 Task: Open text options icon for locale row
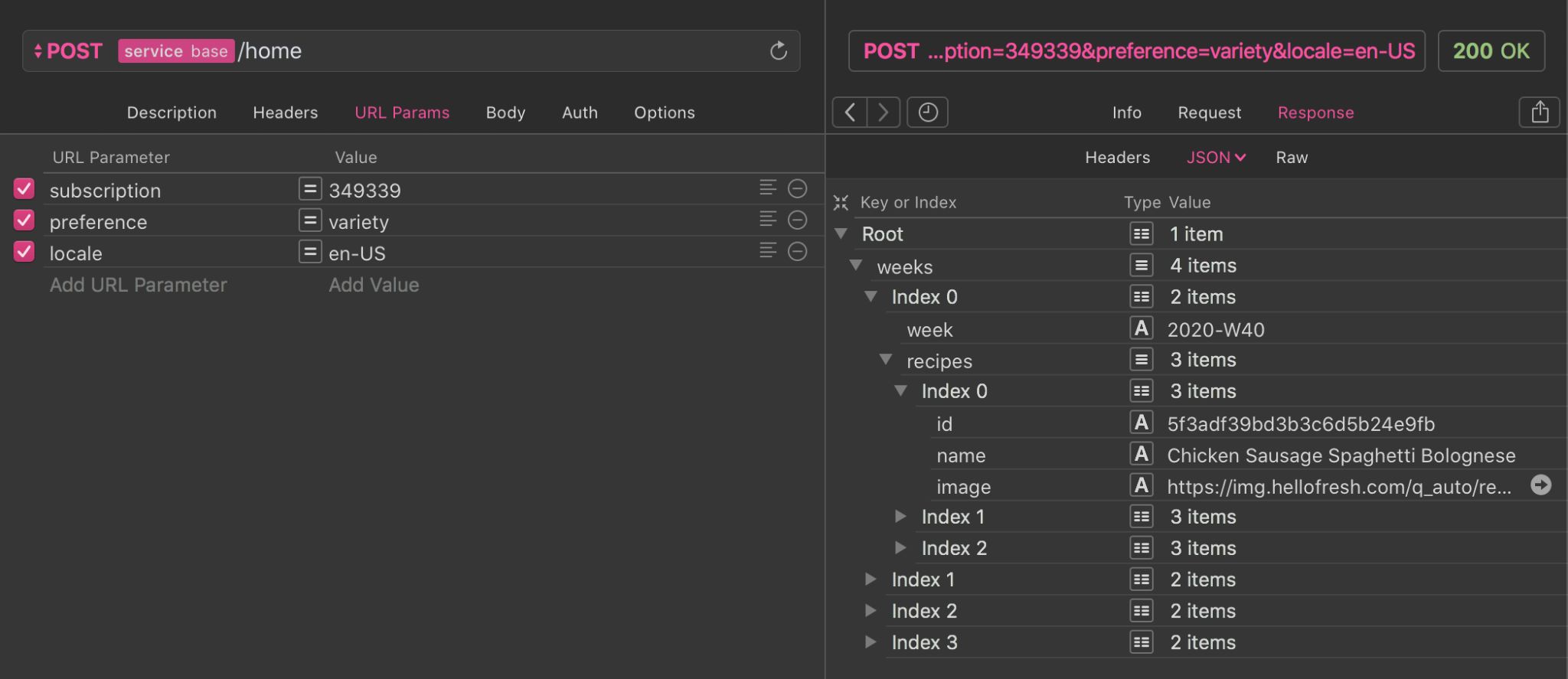[768, 250]
